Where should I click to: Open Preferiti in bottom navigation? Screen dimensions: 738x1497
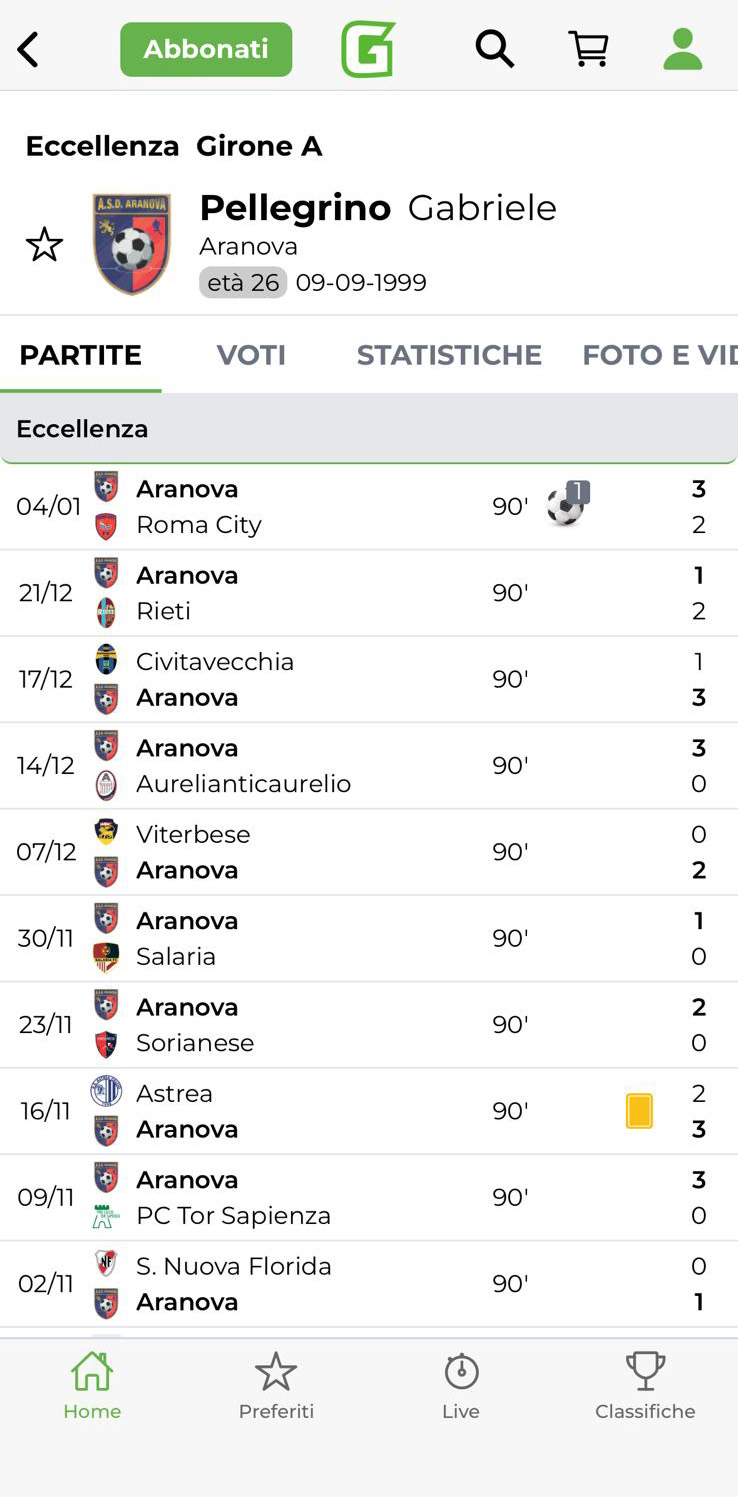276,1385
